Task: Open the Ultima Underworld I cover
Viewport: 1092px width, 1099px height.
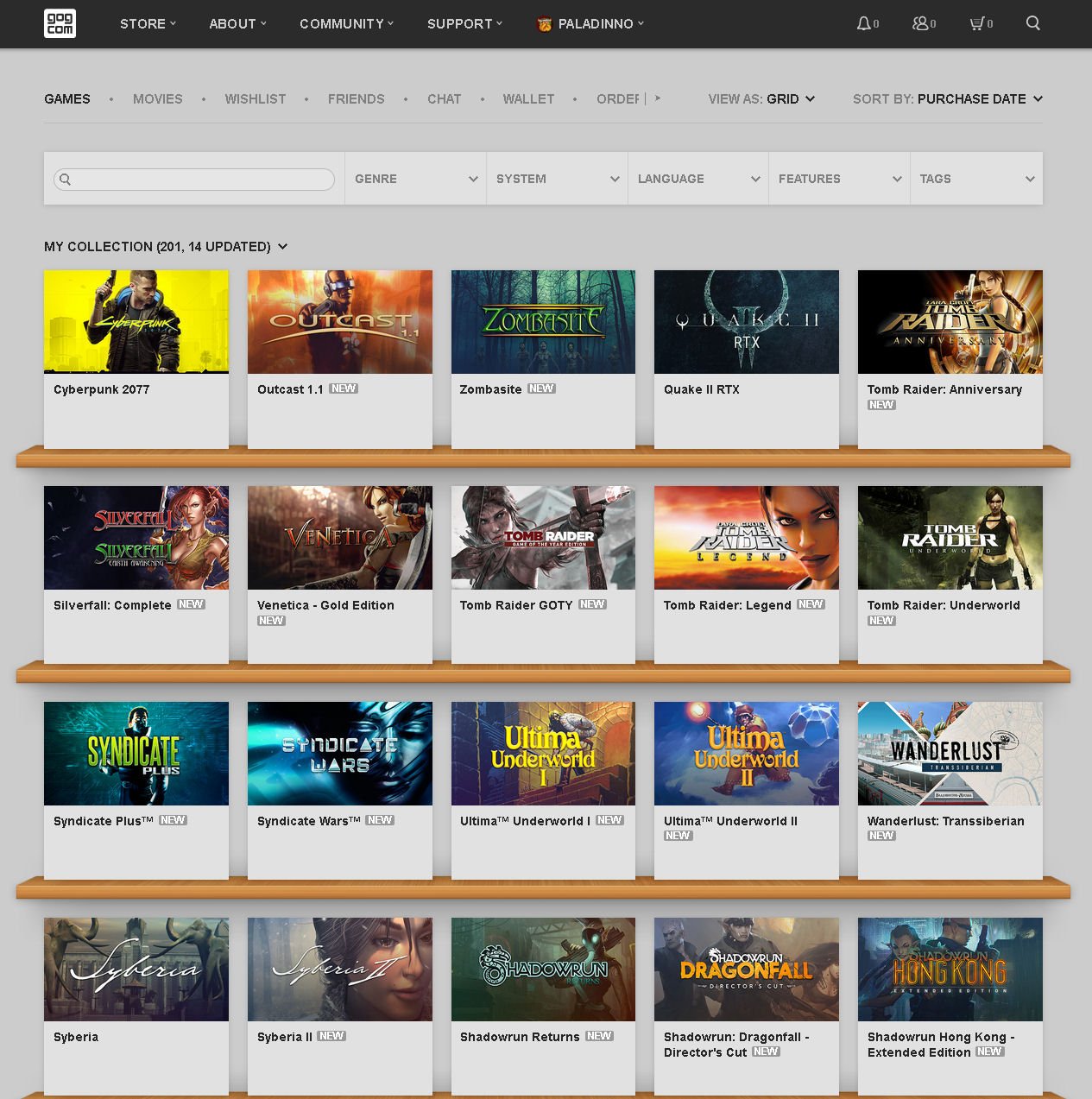Action: 543,754
